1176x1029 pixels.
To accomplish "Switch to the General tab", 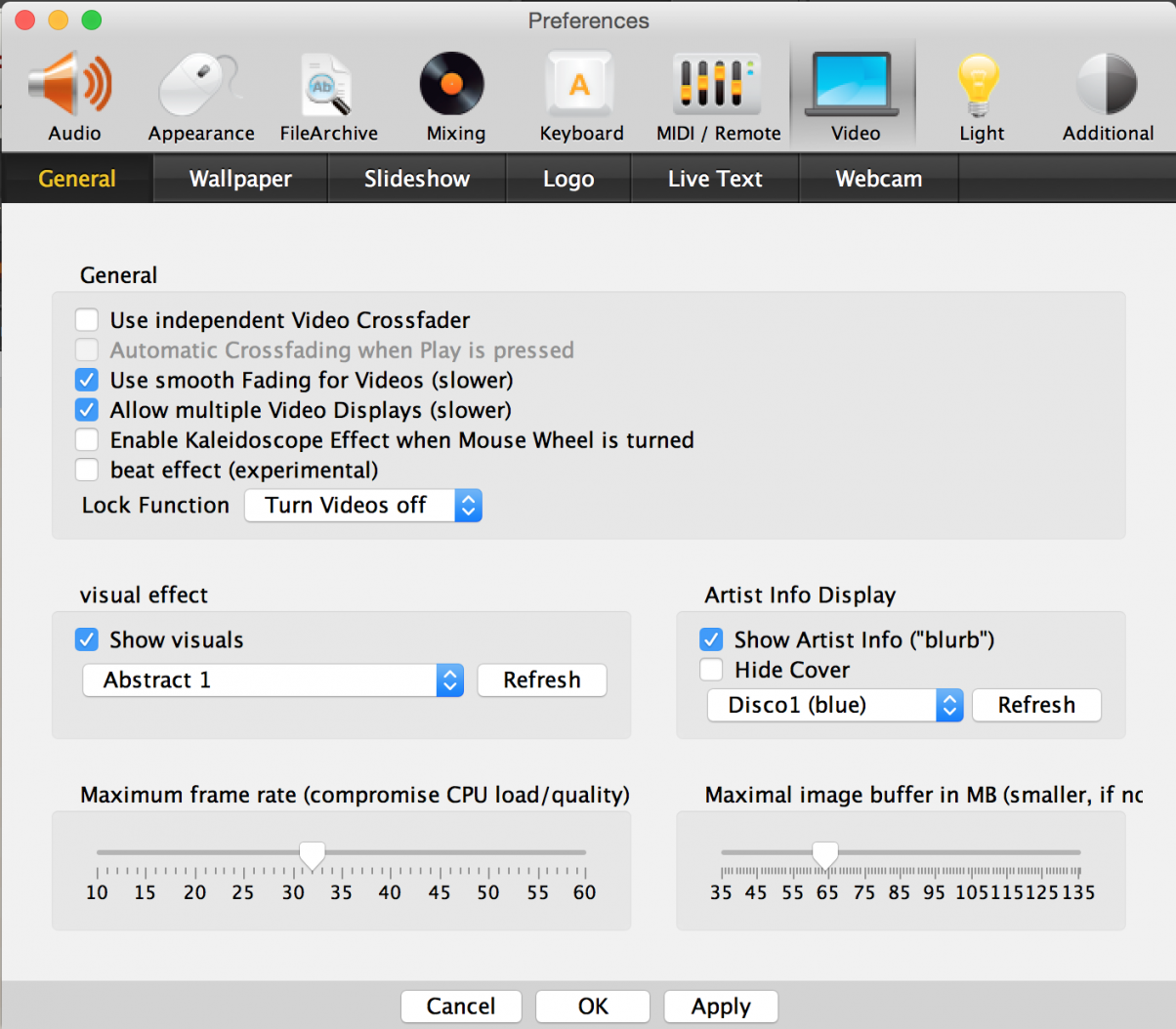I will click(77, 179).
